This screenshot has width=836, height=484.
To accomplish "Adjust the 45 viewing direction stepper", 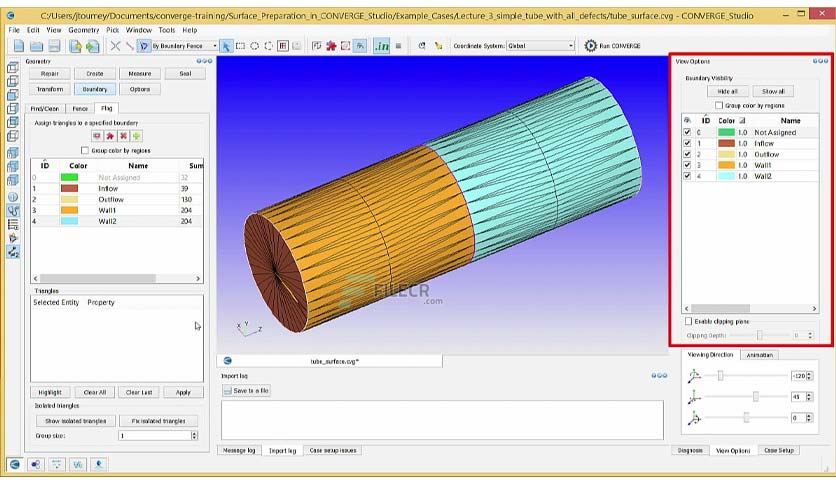I will (809, 397).
